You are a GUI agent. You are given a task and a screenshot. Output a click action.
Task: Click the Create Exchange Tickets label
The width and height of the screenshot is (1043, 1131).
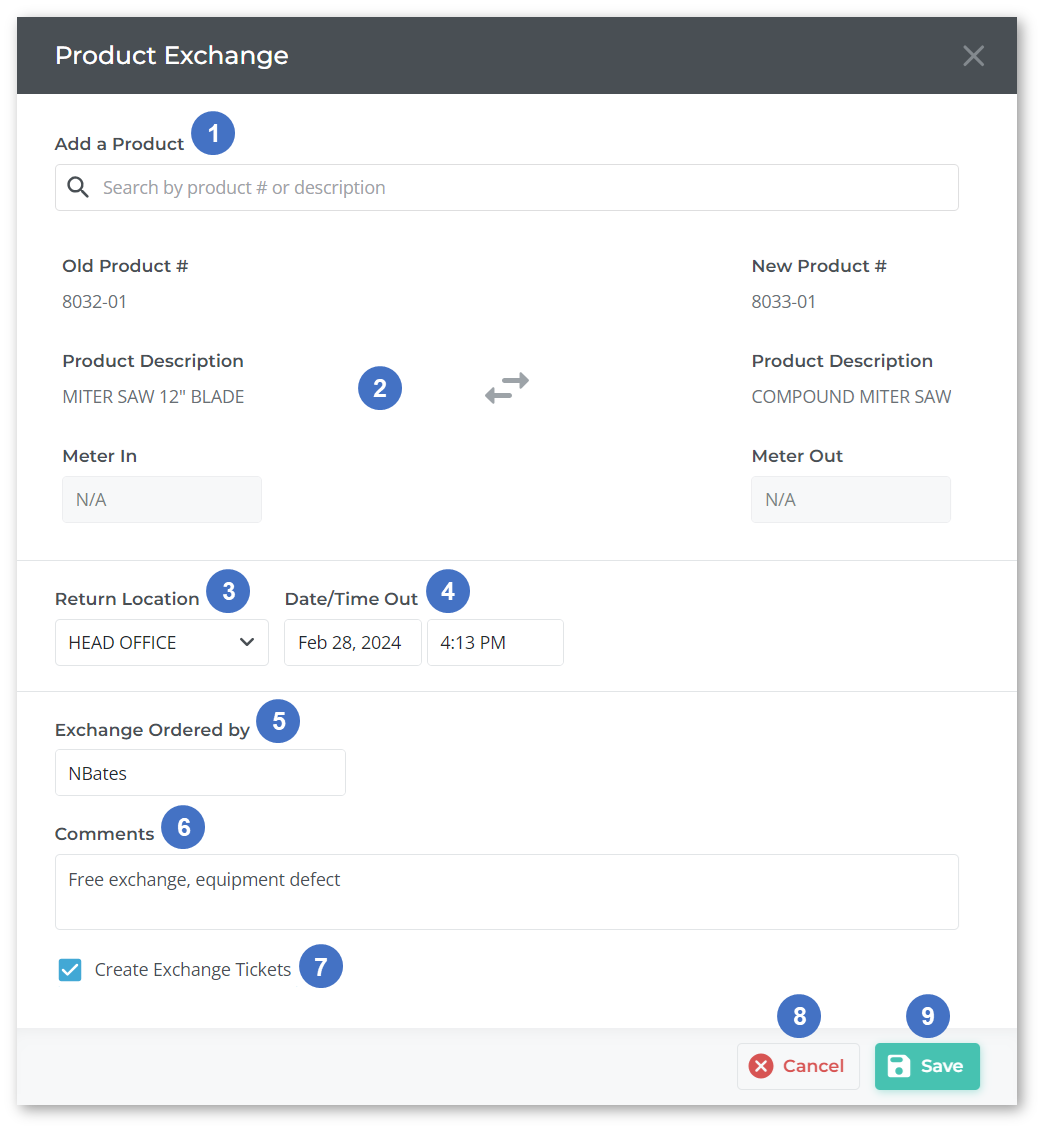[193, 969]
